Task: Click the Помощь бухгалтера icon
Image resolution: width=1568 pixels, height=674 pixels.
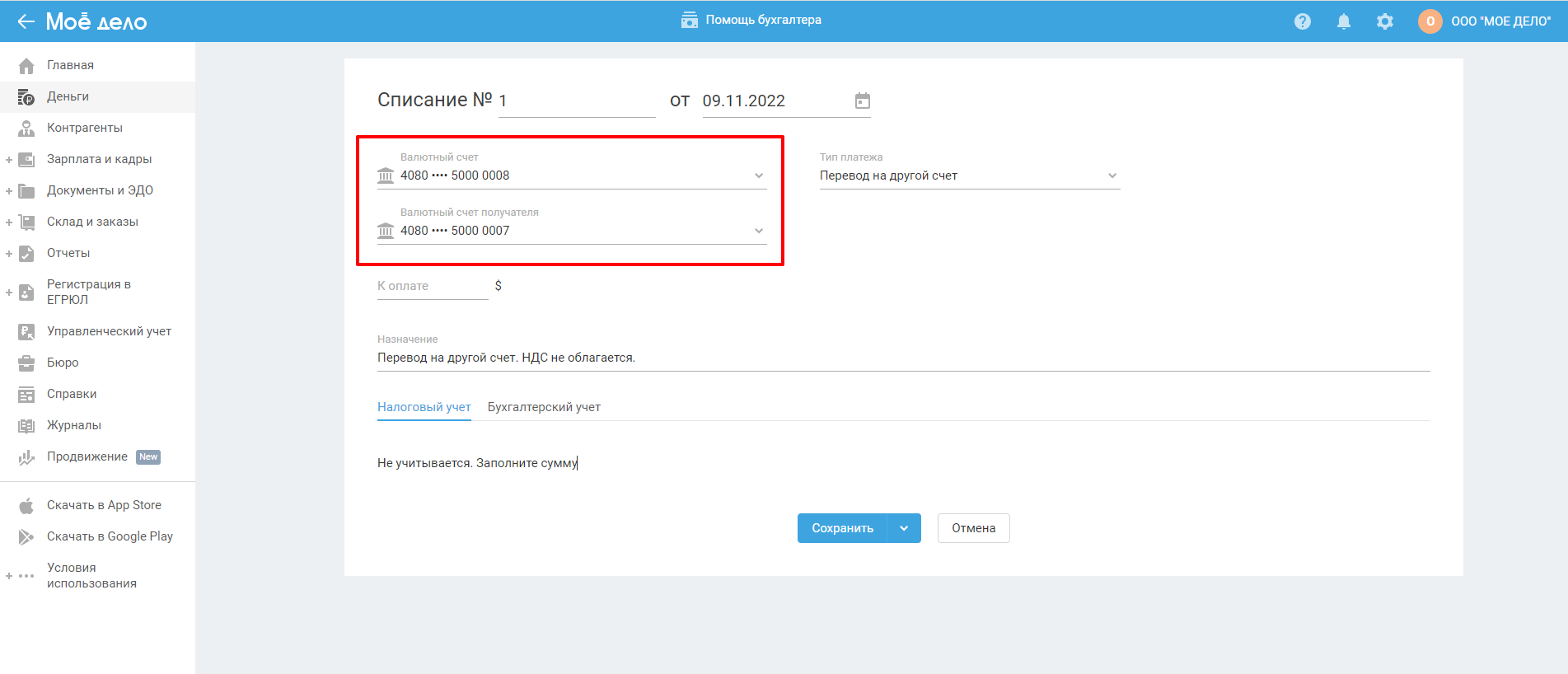Action: [690, 20]
